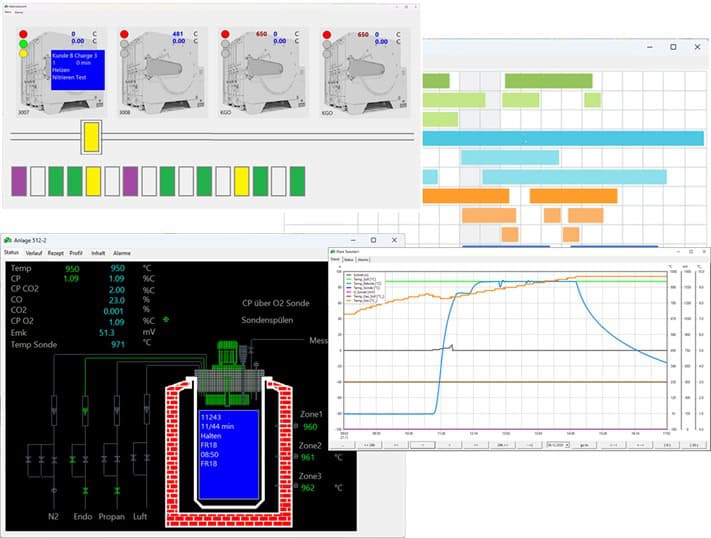Click the green status light on furnace 3007
This screenshot has height=538, width=711.
click(24, 44)
